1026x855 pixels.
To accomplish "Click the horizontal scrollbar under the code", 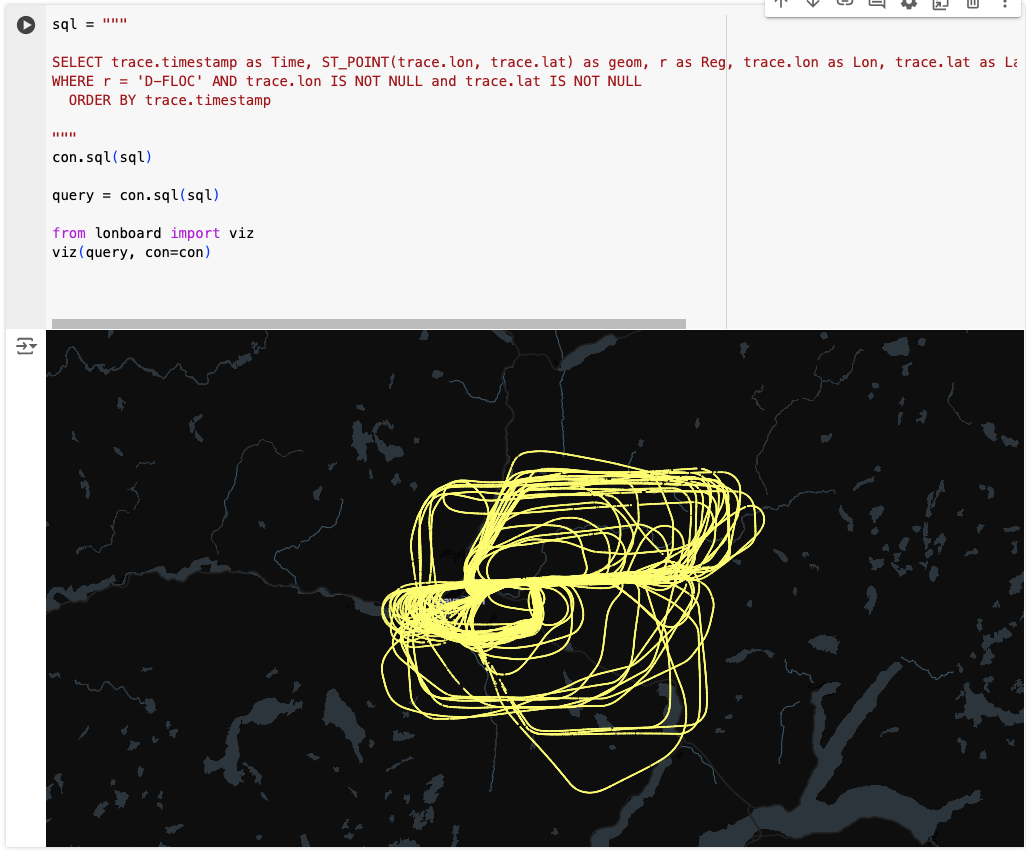I will [x=368, y=323].
